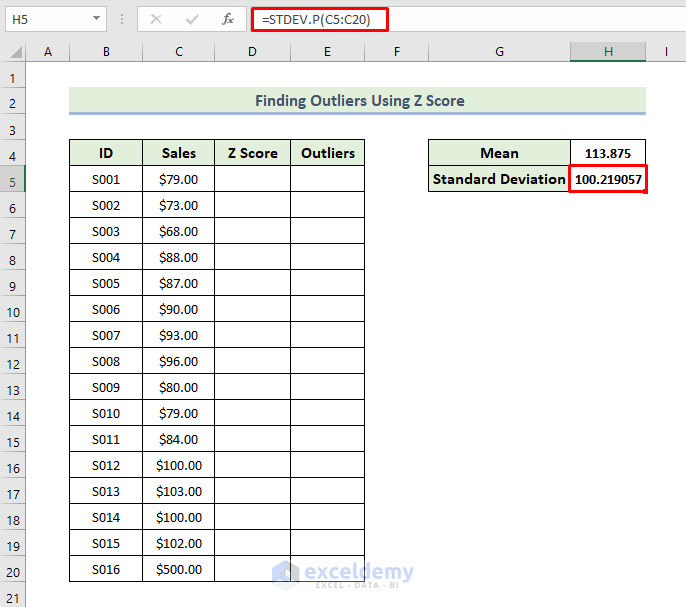686x607 pixels.
Task: Select cell S014
Action: pyautogui.click(x=106, y=517)
